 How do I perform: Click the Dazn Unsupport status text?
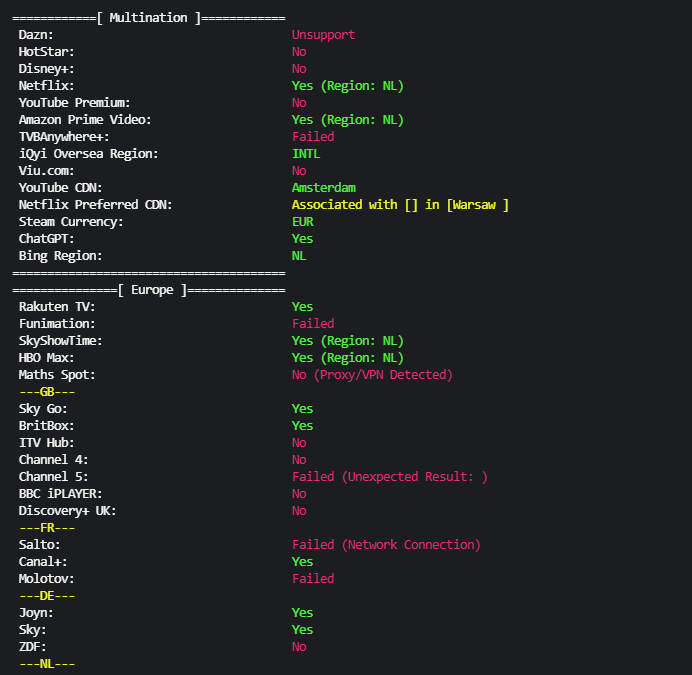[x=323, y=35]
